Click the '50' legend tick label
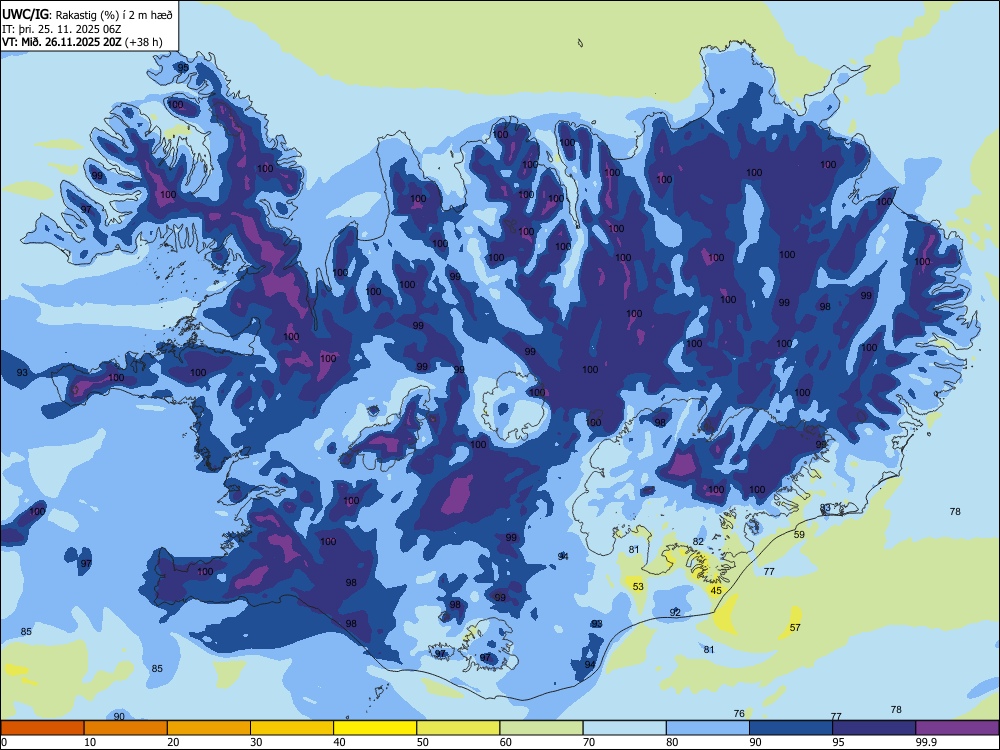The width and height of the screenshot is (1000, 750). point(423,742)
